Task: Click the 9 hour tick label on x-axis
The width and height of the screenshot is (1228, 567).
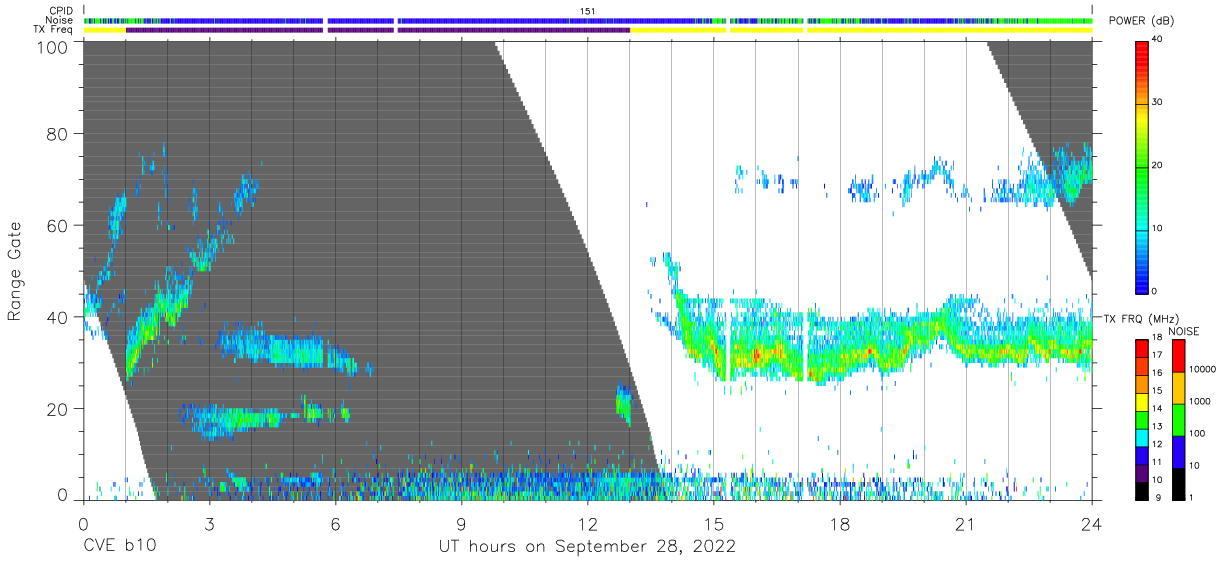Action: pyautogui.click(x=461, y=524)
